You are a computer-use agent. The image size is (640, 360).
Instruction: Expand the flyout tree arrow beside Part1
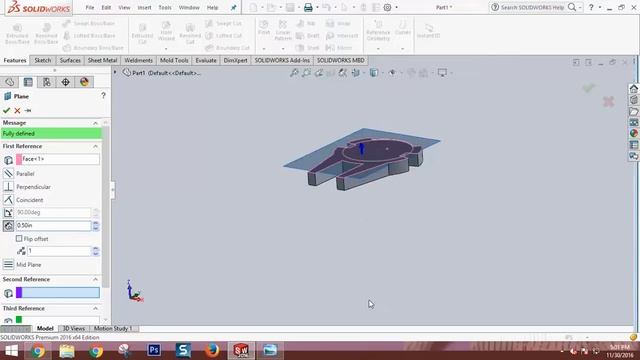click(115, 73)
